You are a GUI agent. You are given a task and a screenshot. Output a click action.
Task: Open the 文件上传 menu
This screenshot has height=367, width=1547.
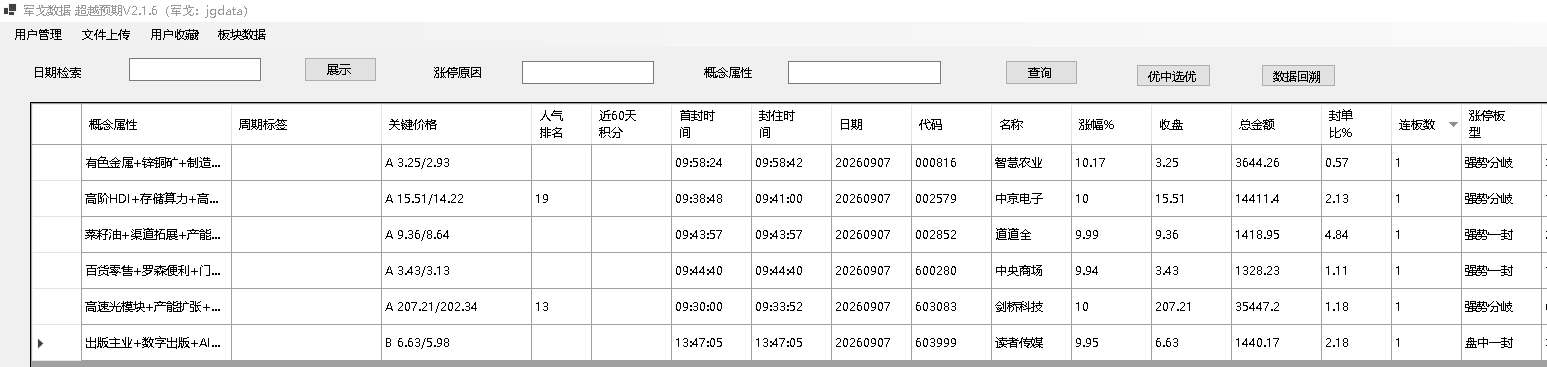tap(106, 35)
